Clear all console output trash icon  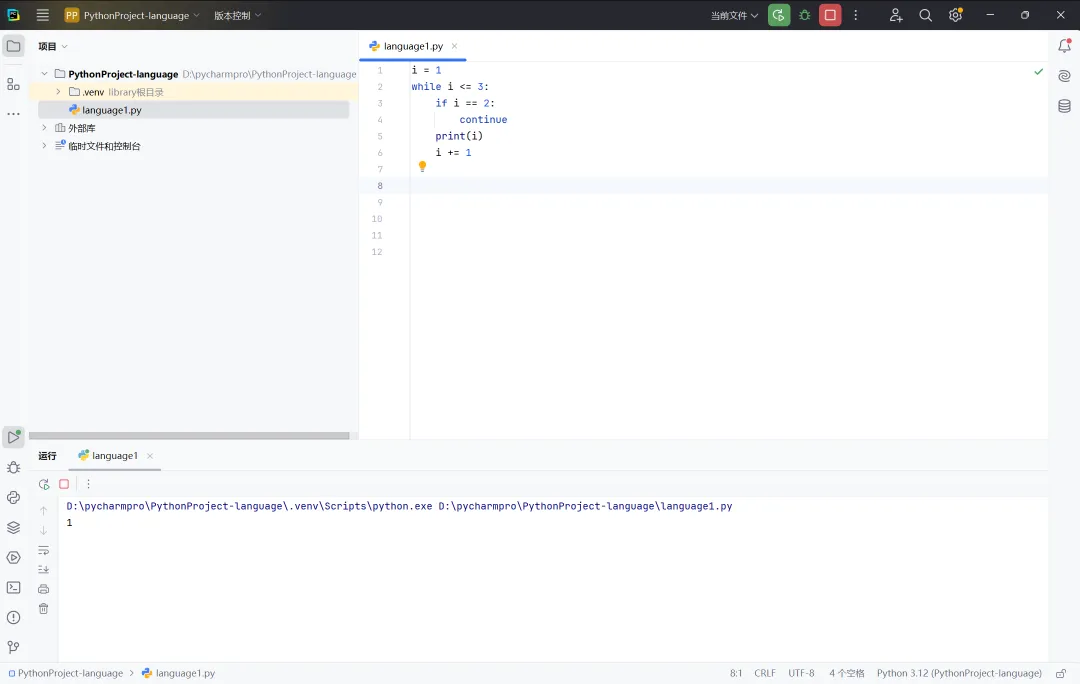point(43,609)
